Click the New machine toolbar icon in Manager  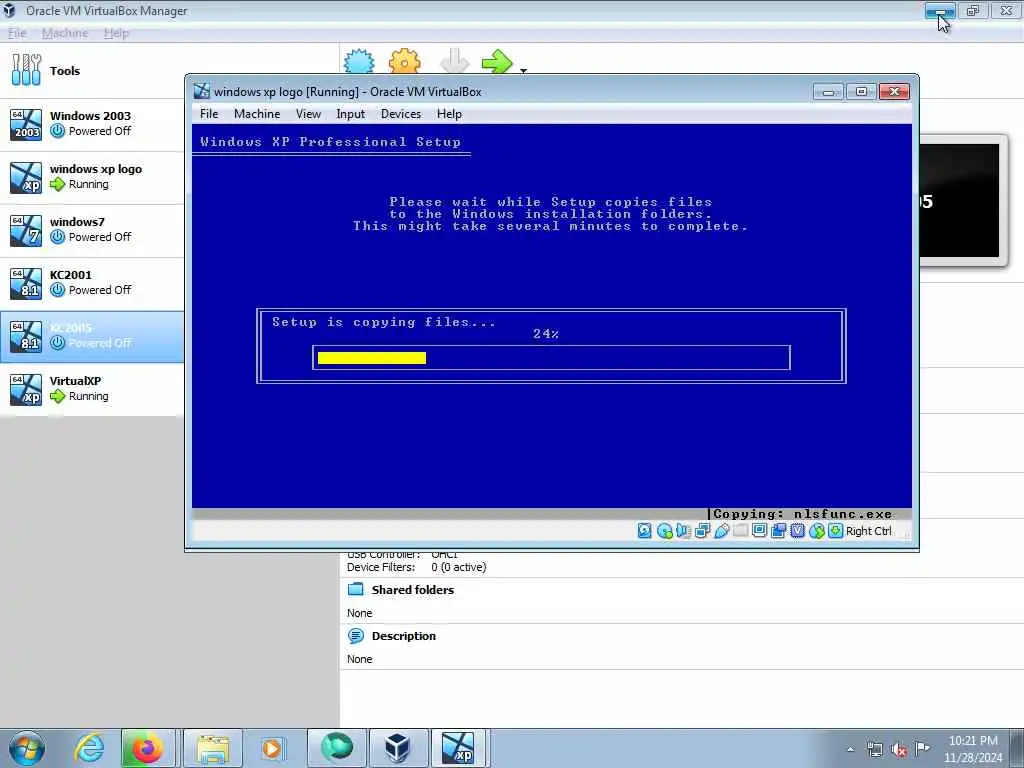[359, 61]
